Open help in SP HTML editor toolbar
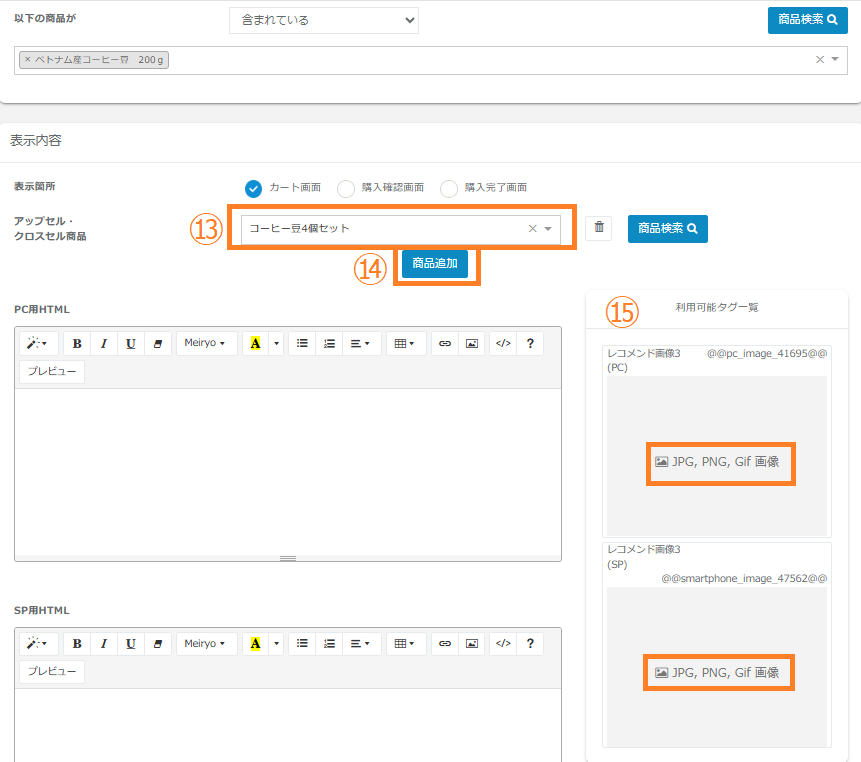The width and height of the screenshot is (861, 762). pyautogui.click(x=530, y=644)
